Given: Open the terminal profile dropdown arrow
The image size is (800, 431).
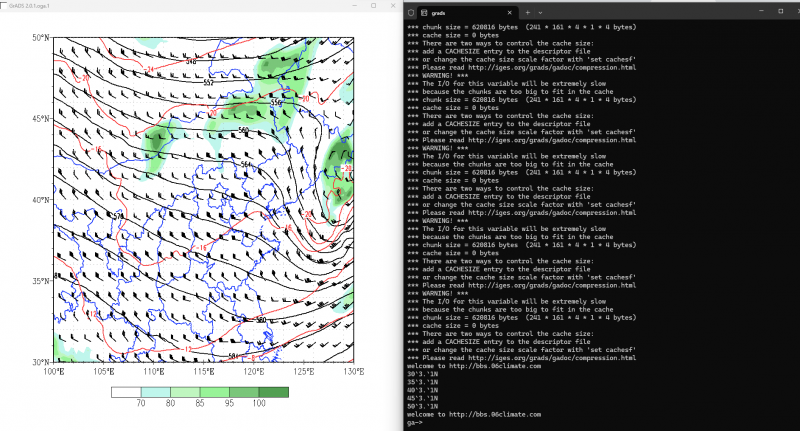Looking at the screenshot, I should (540, 11).
